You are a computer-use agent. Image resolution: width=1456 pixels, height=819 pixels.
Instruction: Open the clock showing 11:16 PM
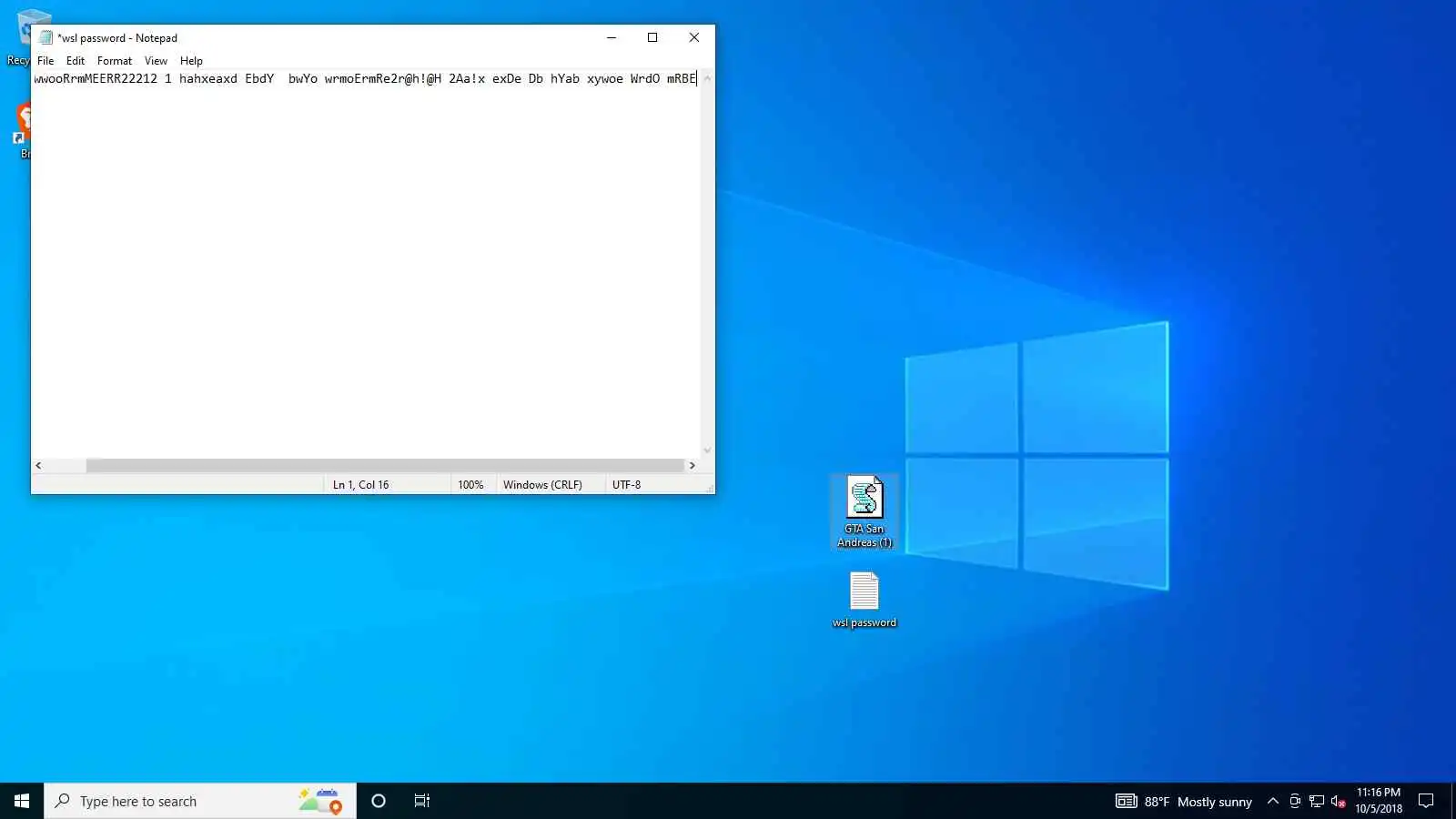pyautogui.click(x=1379, y=801)
